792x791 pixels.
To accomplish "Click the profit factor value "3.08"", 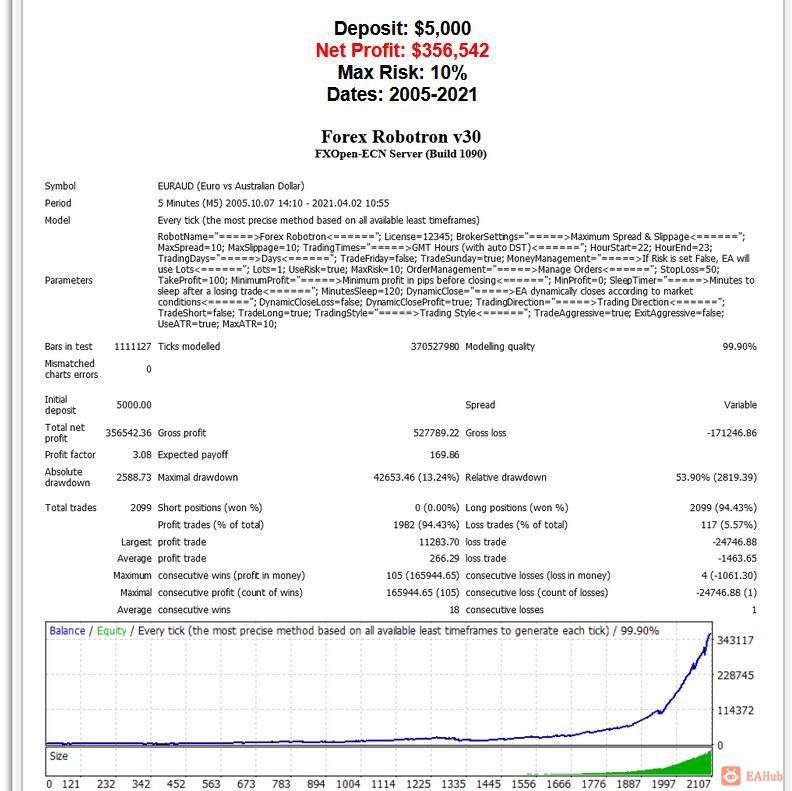I will coord(142,455).
